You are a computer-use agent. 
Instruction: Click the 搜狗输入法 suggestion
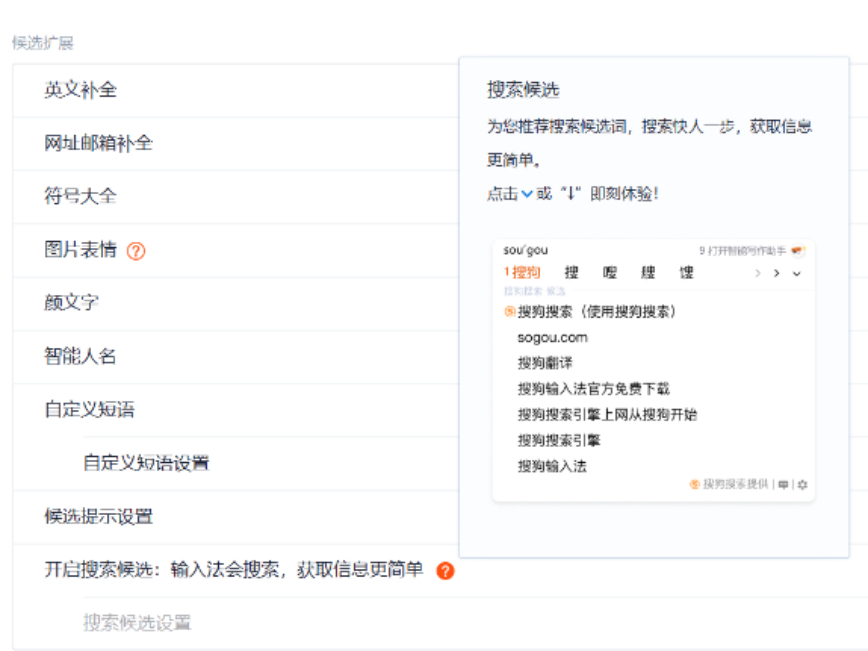[x=552, y=466]
